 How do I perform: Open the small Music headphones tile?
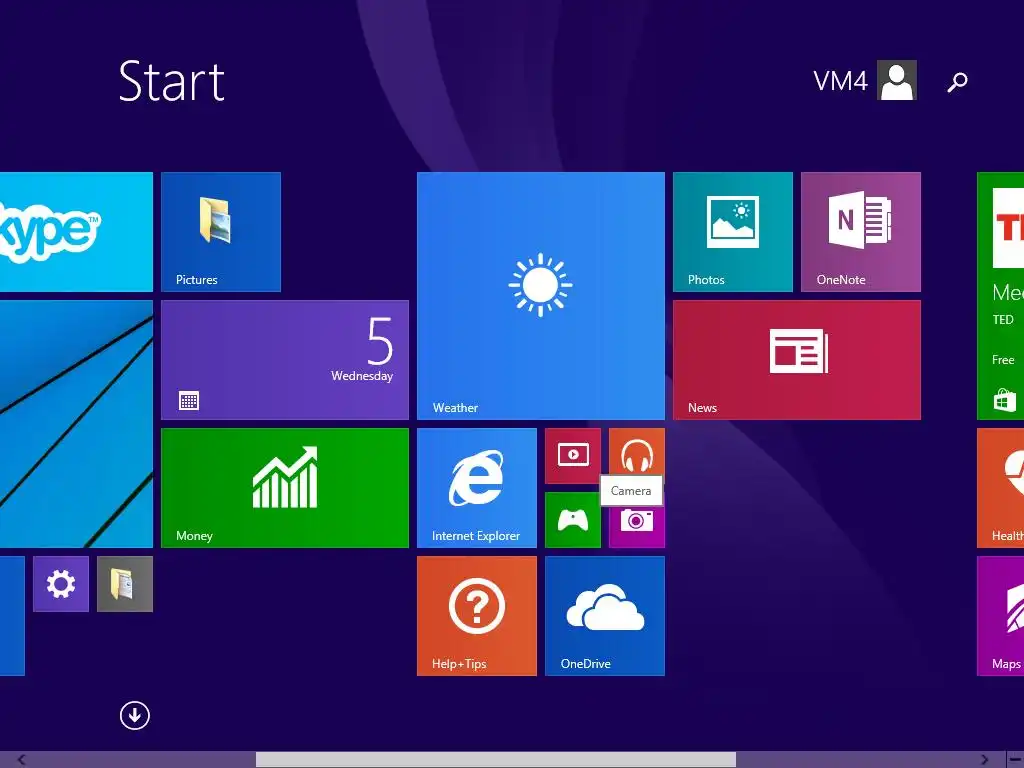637,452
